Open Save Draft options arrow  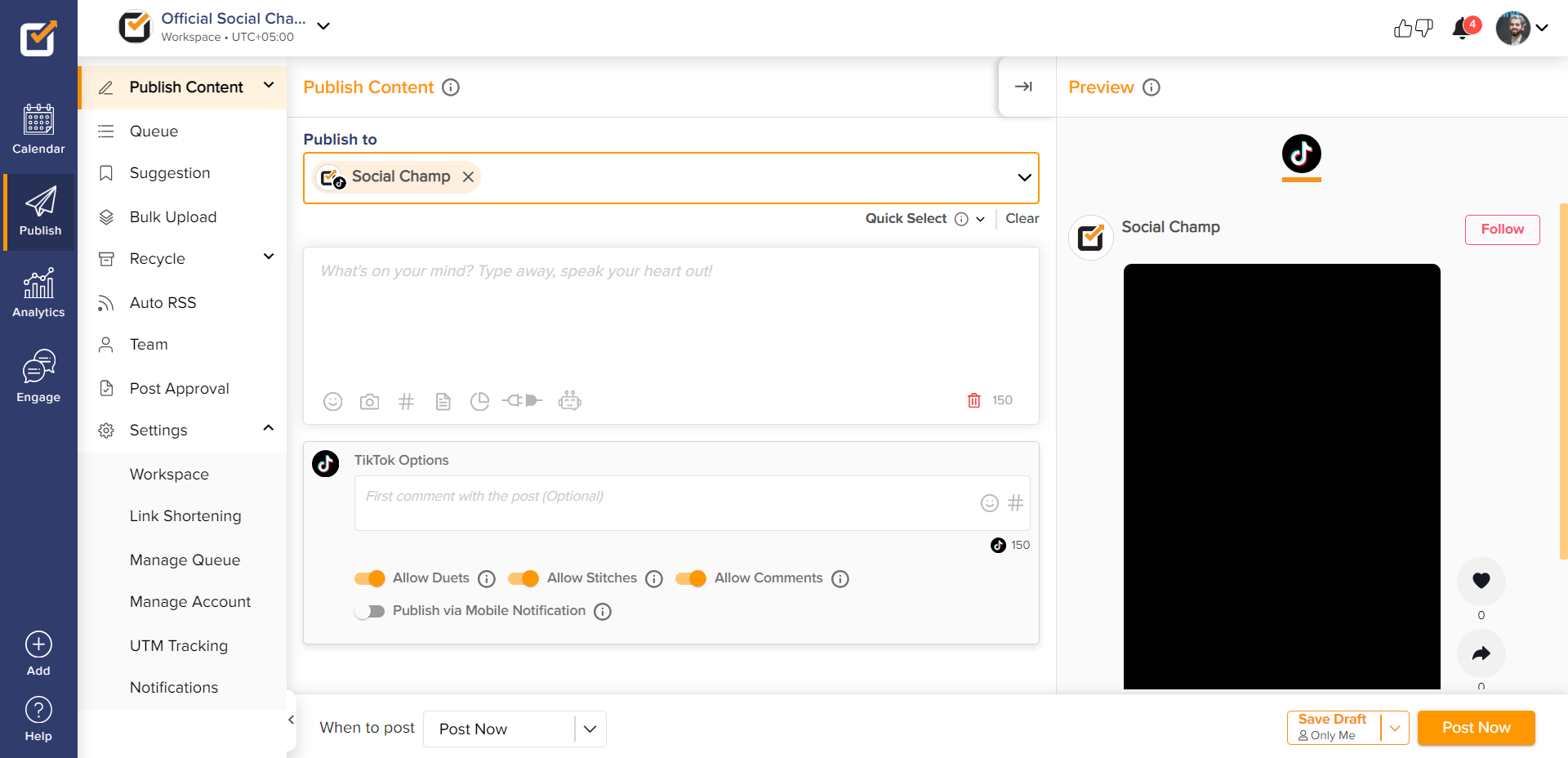tap(1395, 727)
